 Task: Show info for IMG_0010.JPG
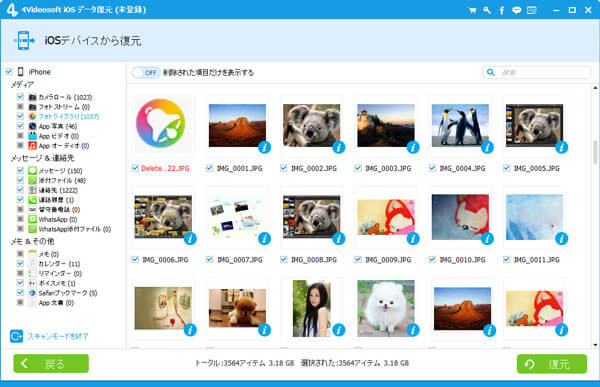click(487, 238)
